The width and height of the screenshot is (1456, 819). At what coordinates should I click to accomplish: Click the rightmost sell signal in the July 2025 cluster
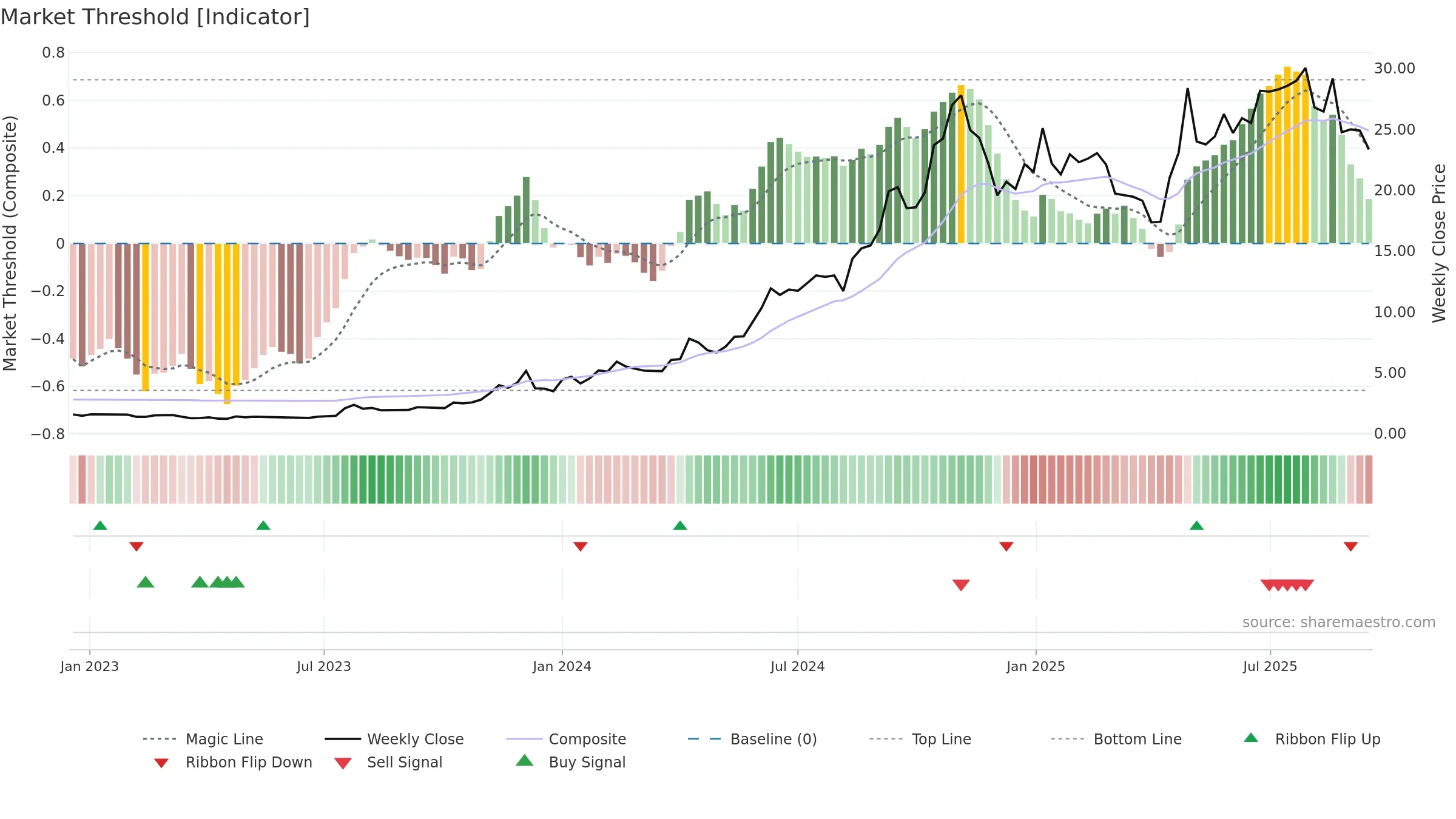(x=1306, y=585)
